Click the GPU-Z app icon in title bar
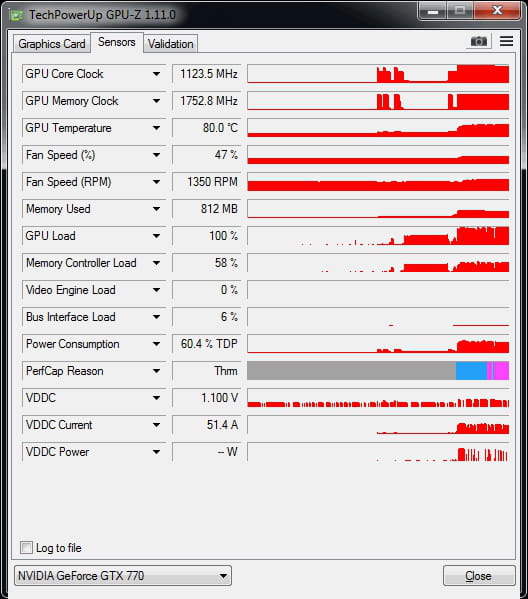 (17, 15)
